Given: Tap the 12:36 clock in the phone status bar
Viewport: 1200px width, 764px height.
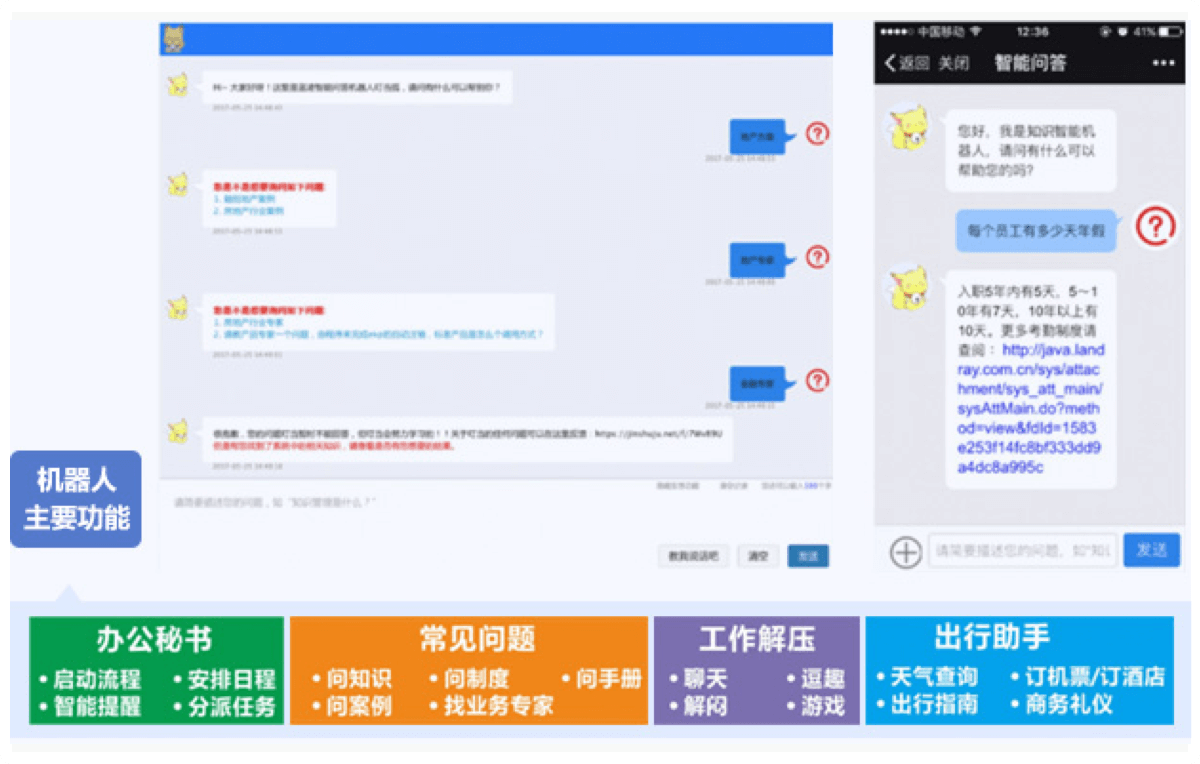Looking at the screenshot, I should tap(1033, 32).
